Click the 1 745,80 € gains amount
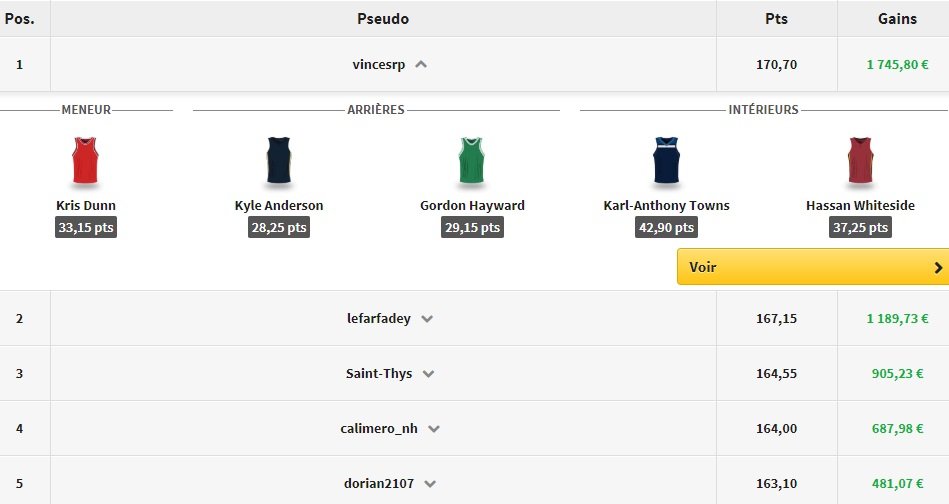 [x=897, y=65]
